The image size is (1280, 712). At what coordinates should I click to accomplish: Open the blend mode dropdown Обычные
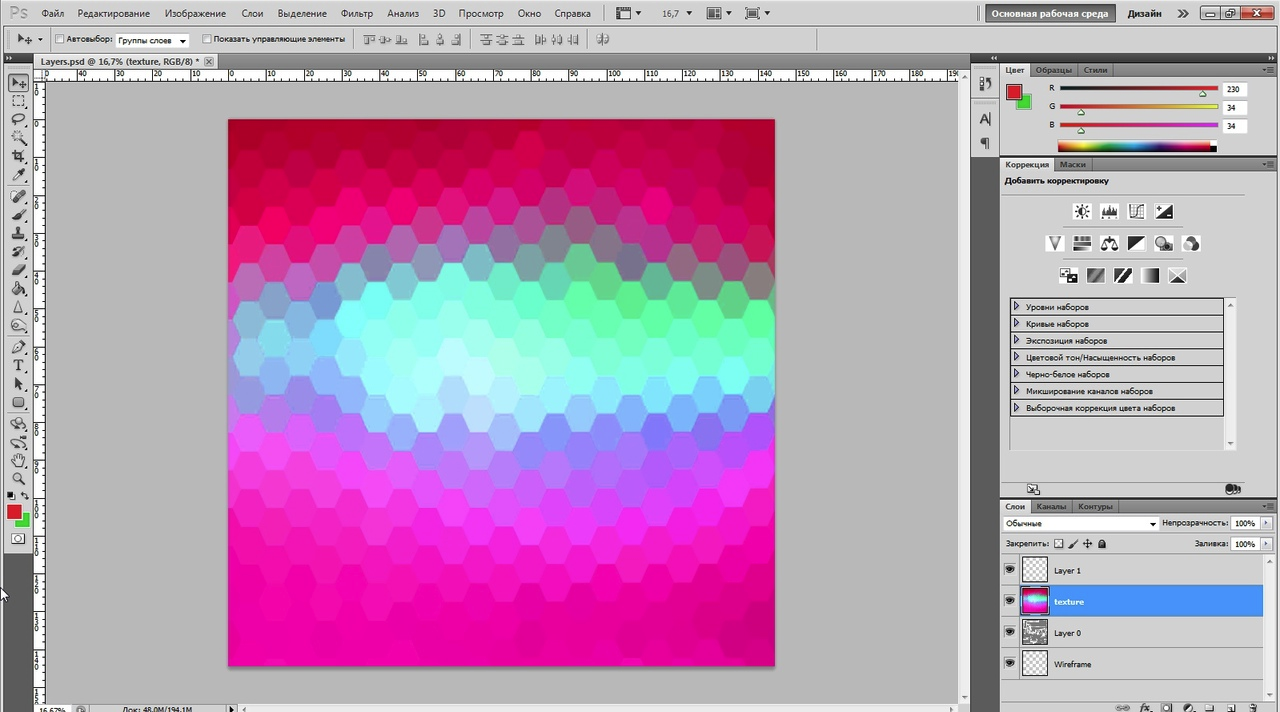1080,523
